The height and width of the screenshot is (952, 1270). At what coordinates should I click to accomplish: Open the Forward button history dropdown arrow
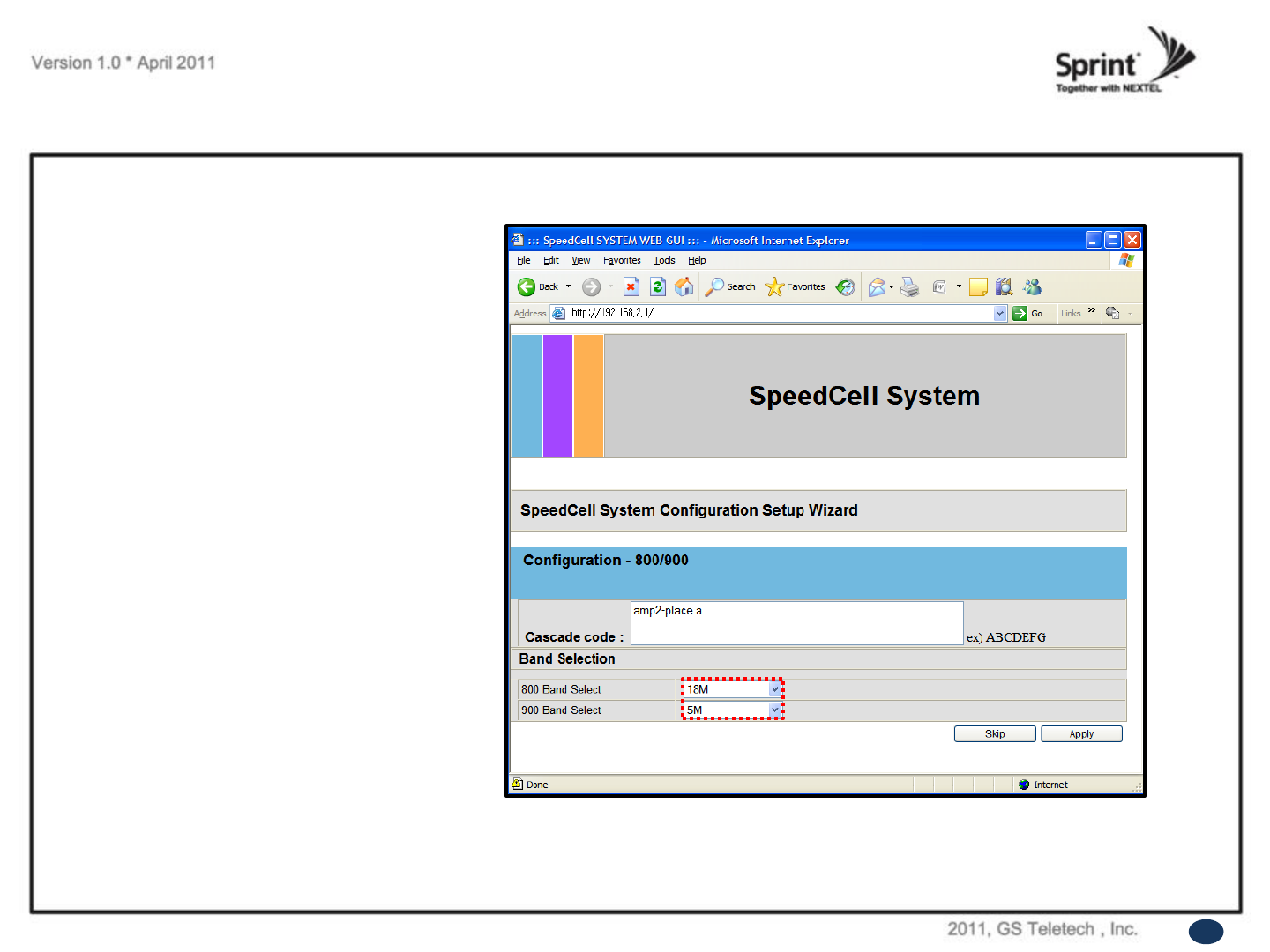[610, 286]
